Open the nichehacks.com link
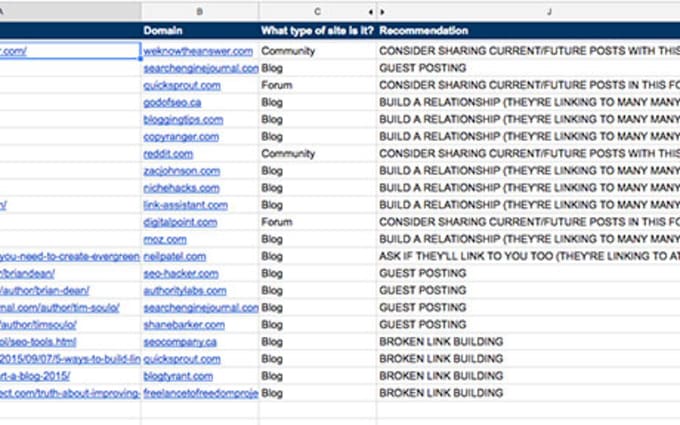The width and height of the screenshot is (680, 425). pyautogui.click(x=181, y=188)
